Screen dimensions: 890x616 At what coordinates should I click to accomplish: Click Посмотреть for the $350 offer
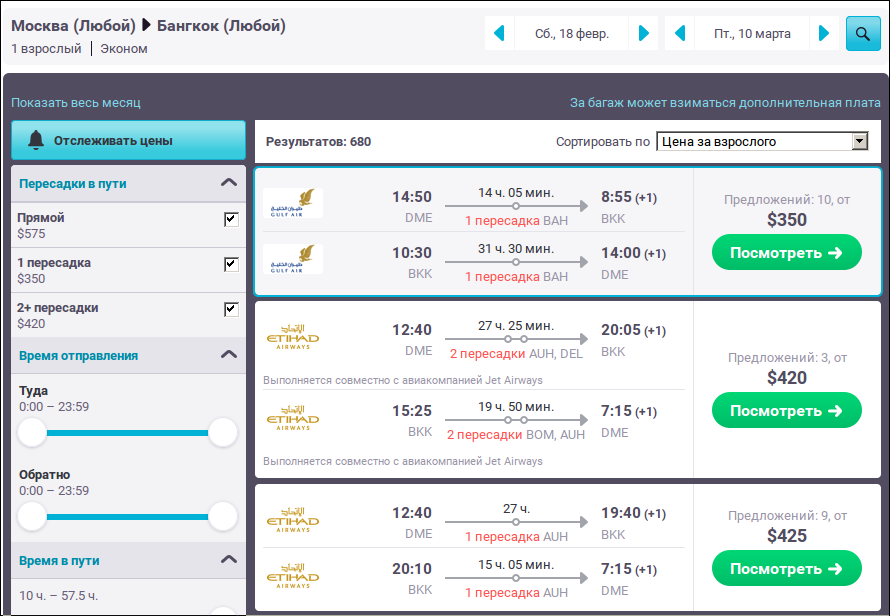tap(787, 253)
